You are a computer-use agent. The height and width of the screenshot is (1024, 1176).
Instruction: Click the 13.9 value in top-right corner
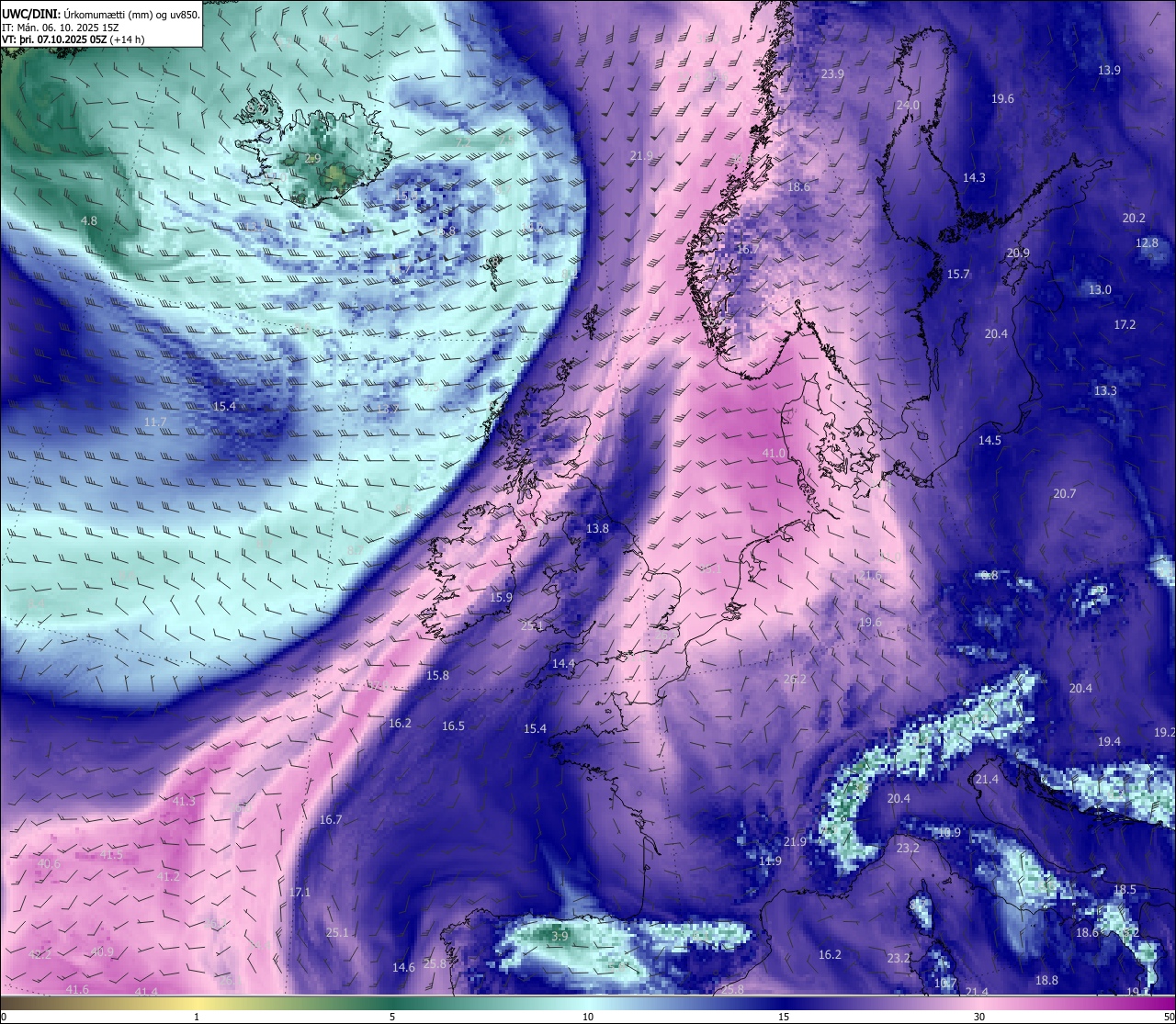(1109, 71)
